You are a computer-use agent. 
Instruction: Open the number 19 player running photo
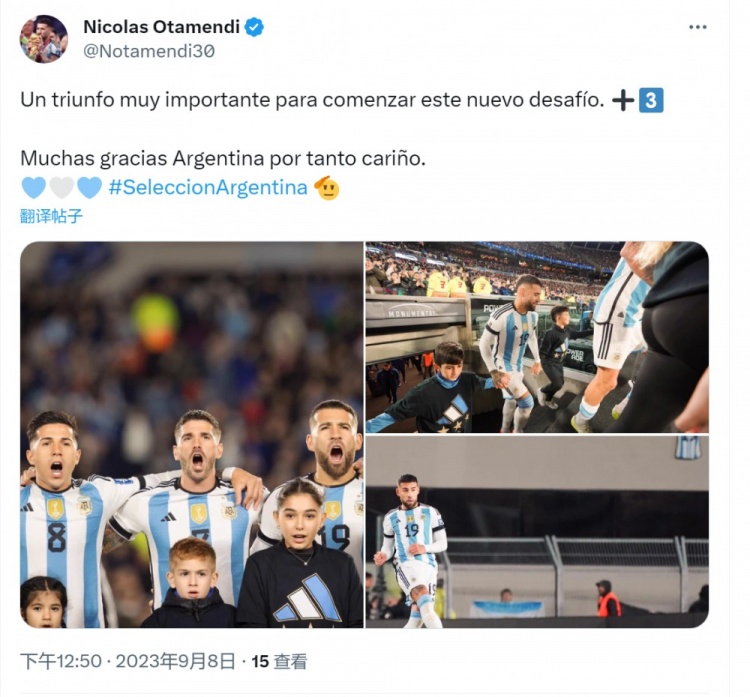click(x=537, y=532)
